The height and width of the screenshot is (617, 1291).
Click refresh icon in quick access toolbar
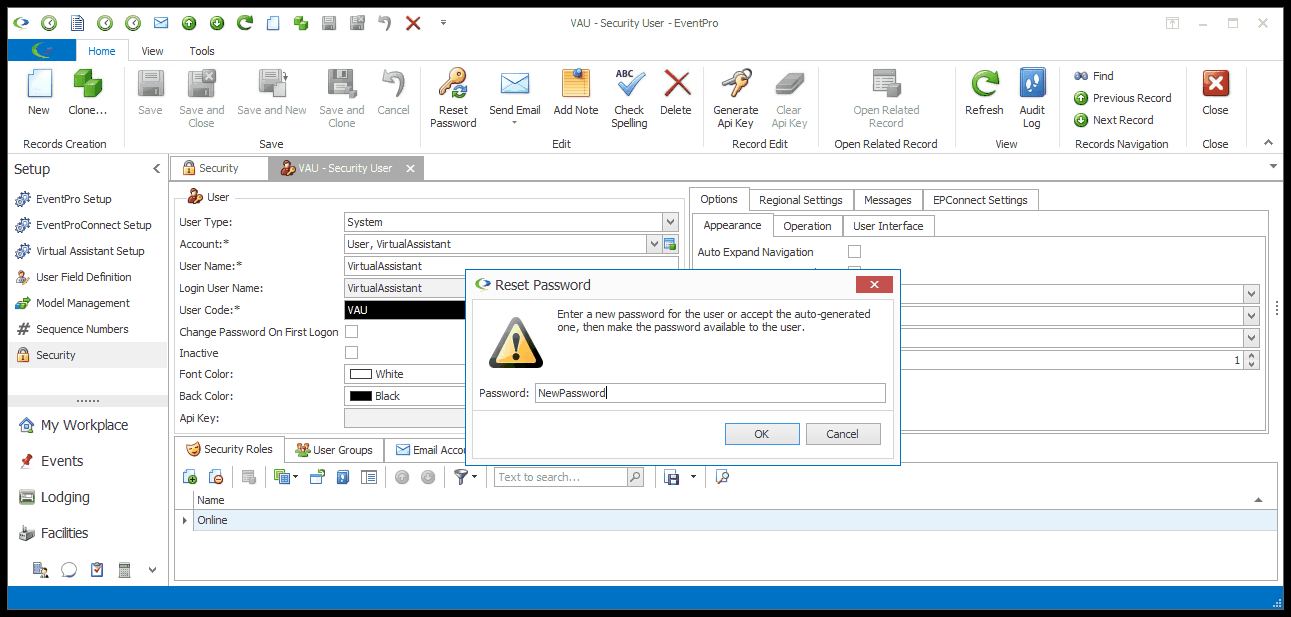(245, 23)
